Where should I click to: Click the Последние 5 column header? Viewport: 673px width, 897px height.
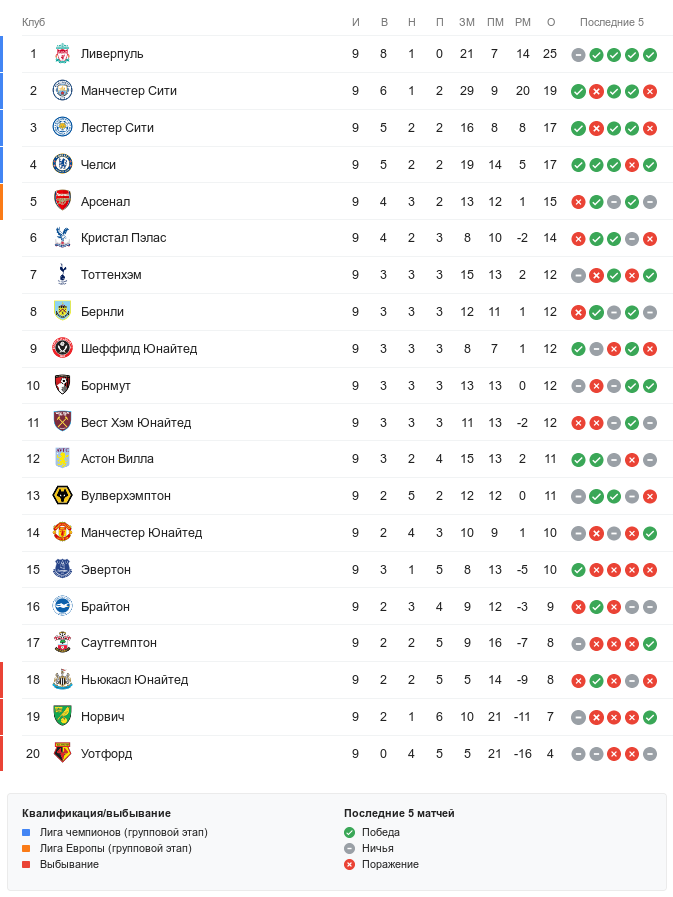(612, 22)
